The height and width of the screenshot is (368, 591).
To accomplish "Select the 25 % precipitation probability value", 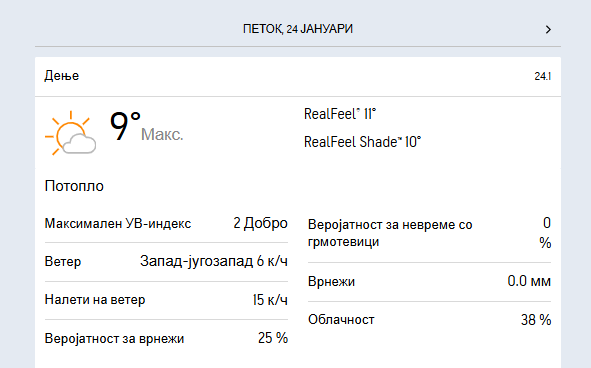I will pos(273,338).
